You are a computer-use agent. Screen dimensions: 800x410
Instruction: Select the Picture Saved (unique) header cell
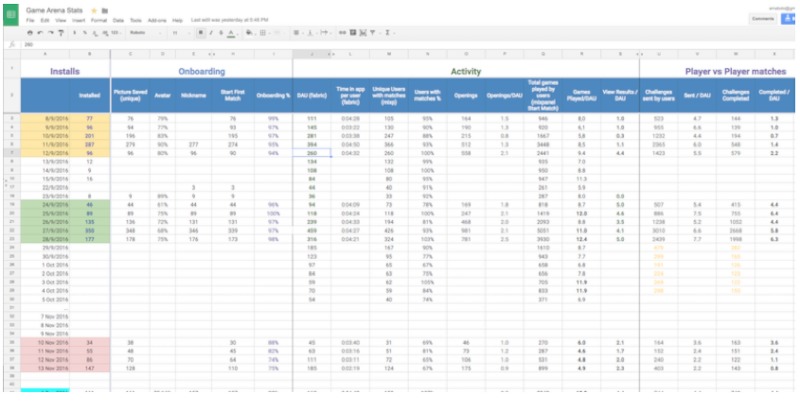pos(130,95)
